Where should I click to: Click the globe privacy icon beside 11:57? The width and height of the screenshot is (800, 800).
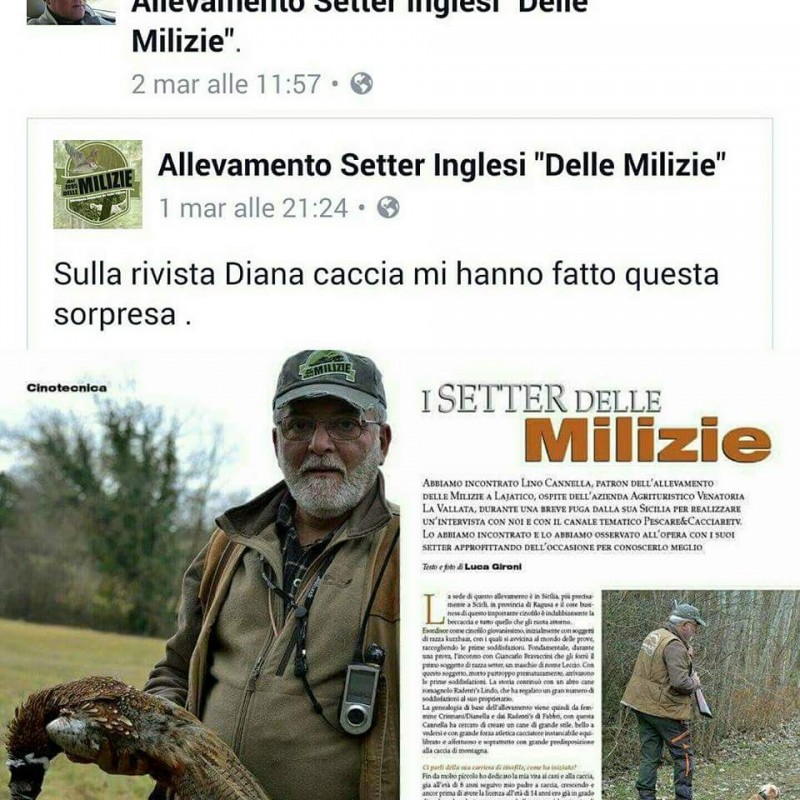click(x=361, y=84)
